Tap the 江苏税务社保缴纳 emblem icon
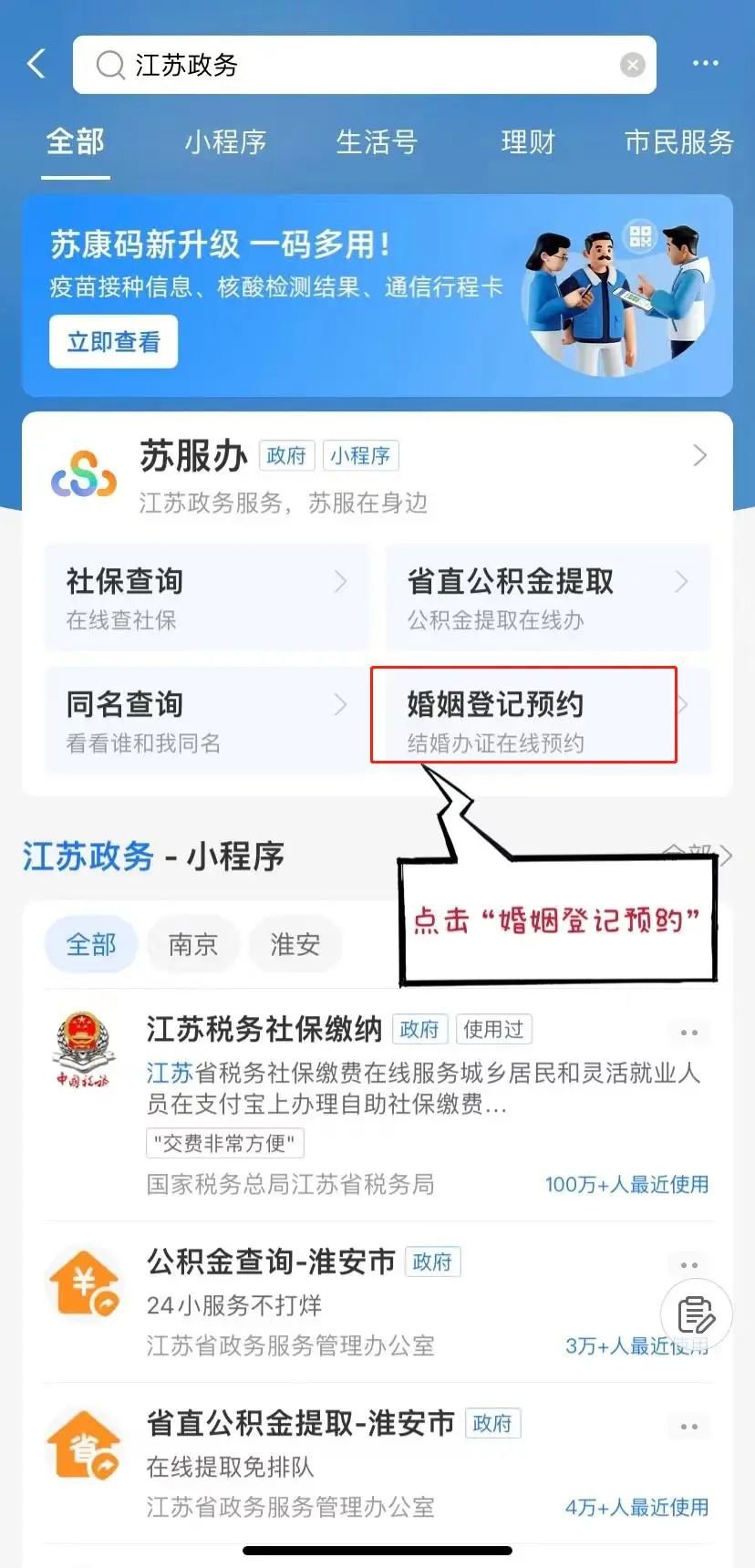Screen dimensions: 755x1568 84,1051
